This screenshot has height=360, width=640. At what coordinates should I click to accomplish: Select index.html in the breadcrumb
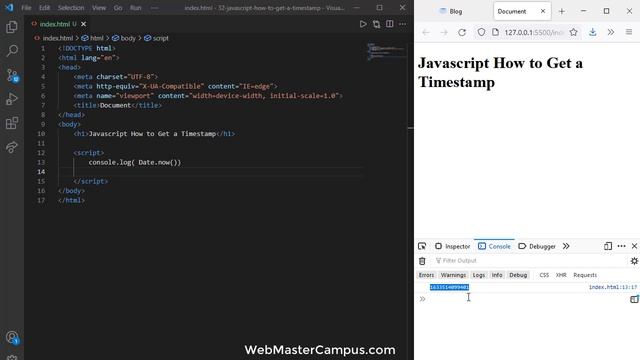57,38
